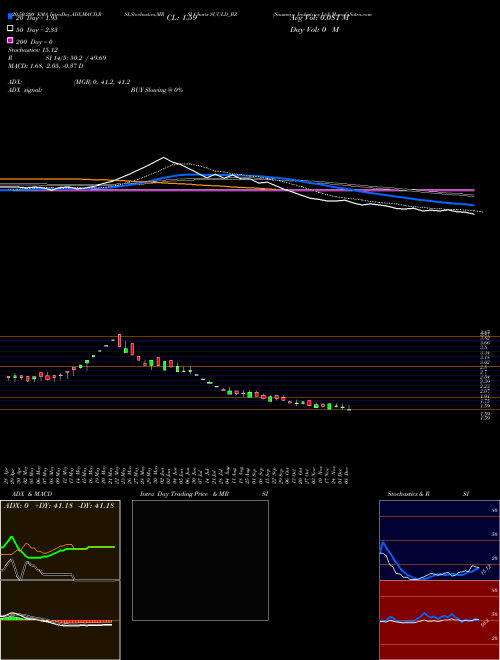Click the magenta 200 Day legend swatch
Image resolution: width=500 pixels, height=660 pixels.
tap(10, 40)
